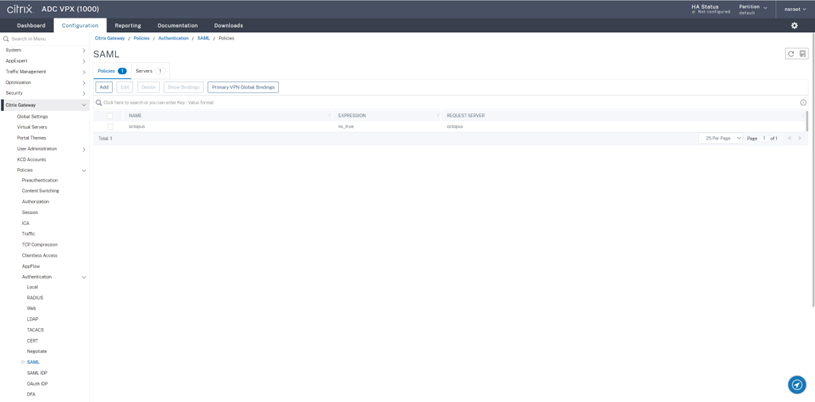This screenshot has width=815, height=402.
Task: Follow the Citrix Gateway breadcrumb link
Action: tap(110, 38)
